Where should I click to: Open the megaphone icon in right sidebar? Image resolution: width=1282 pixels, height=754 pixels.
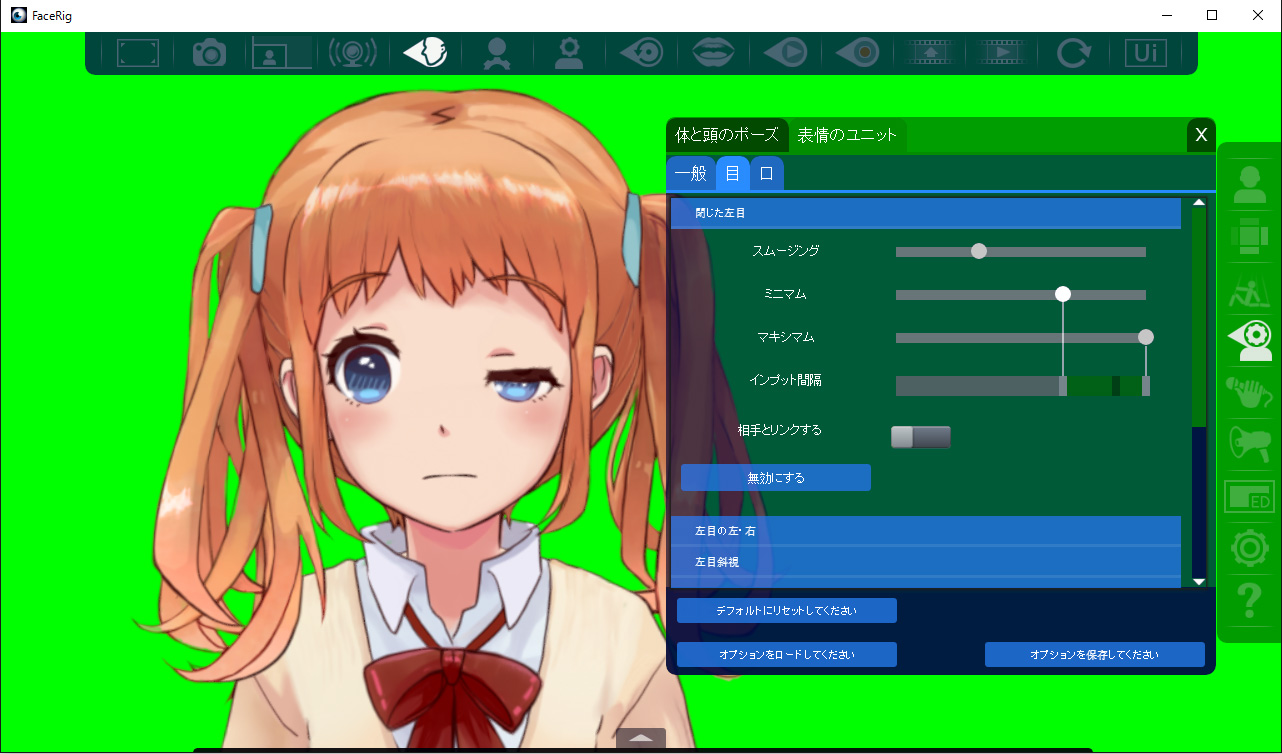pyautogui.click(x=1249, y=444)
